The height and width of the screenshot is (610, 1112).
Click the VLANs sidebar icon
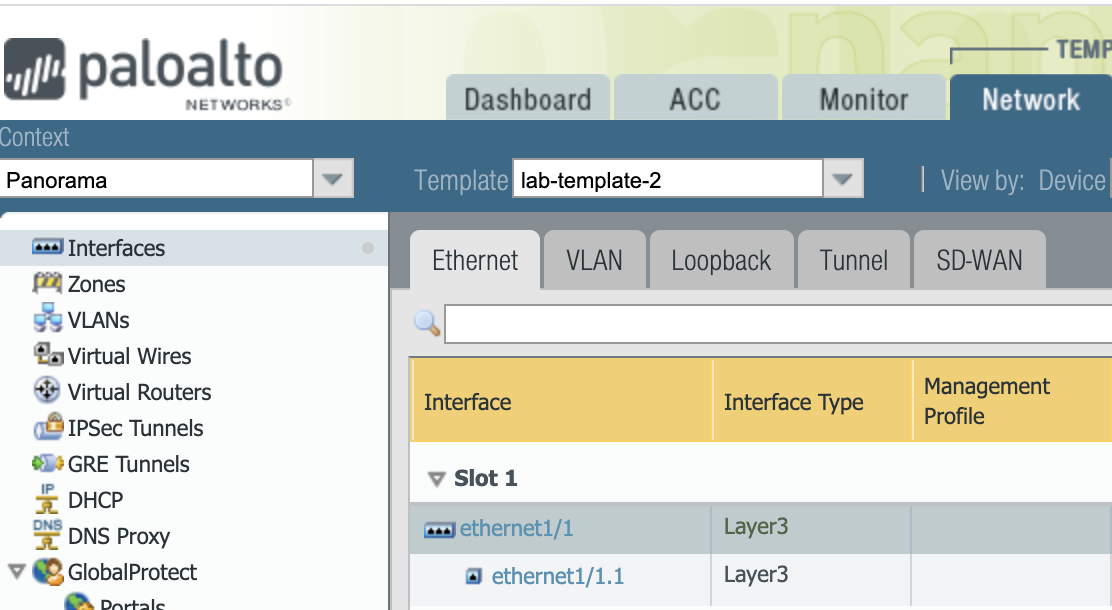click(x=48, y=319)
